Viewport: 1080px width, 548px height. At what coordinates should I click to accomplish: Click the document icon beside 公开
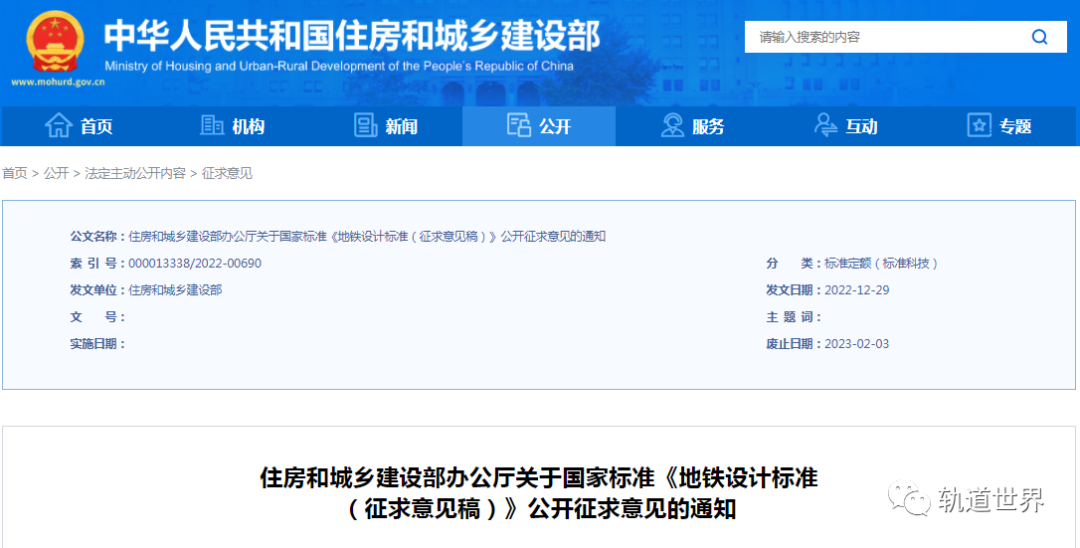(519, 125)
